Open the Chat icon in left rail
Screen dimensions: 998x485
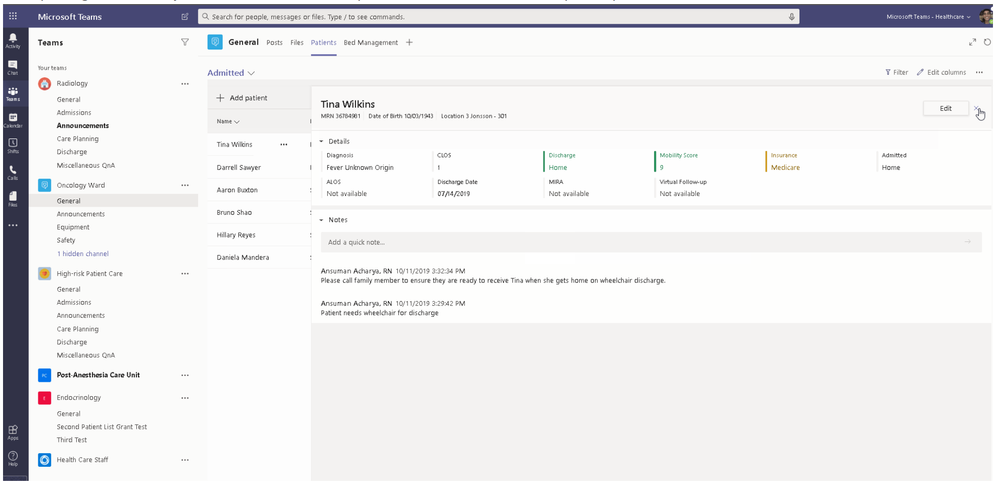click(x=13, y=67)
